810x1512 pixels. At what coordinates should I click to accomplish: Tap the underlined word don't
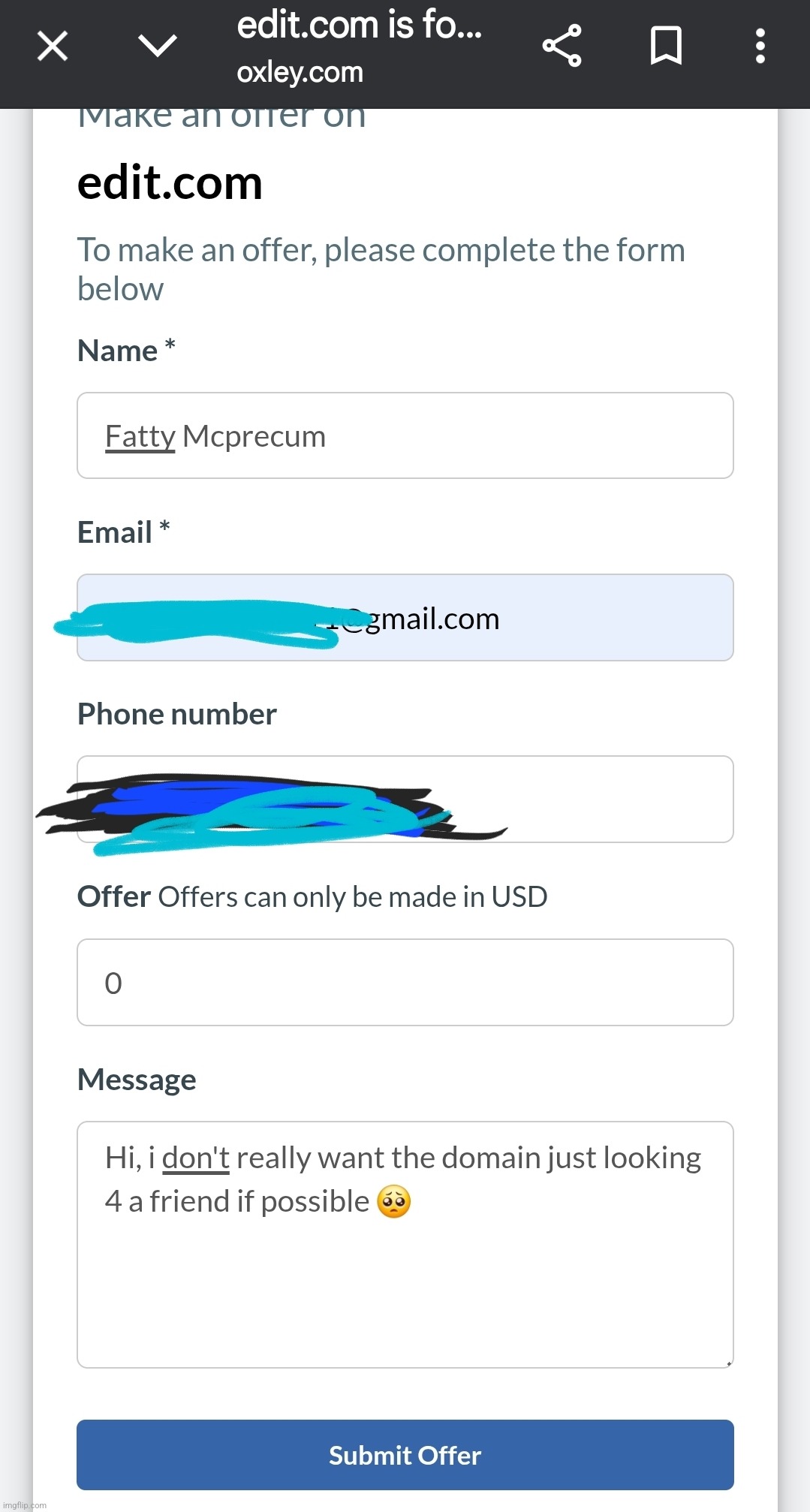click(196, 1158)
